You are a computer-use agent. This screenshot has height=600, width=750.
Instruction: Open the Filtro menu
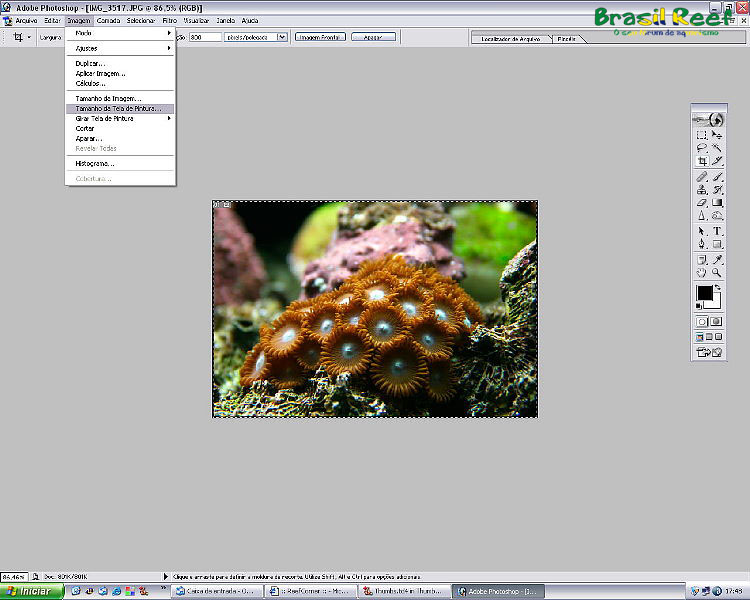pyautogui.click(x=171, y=20)
